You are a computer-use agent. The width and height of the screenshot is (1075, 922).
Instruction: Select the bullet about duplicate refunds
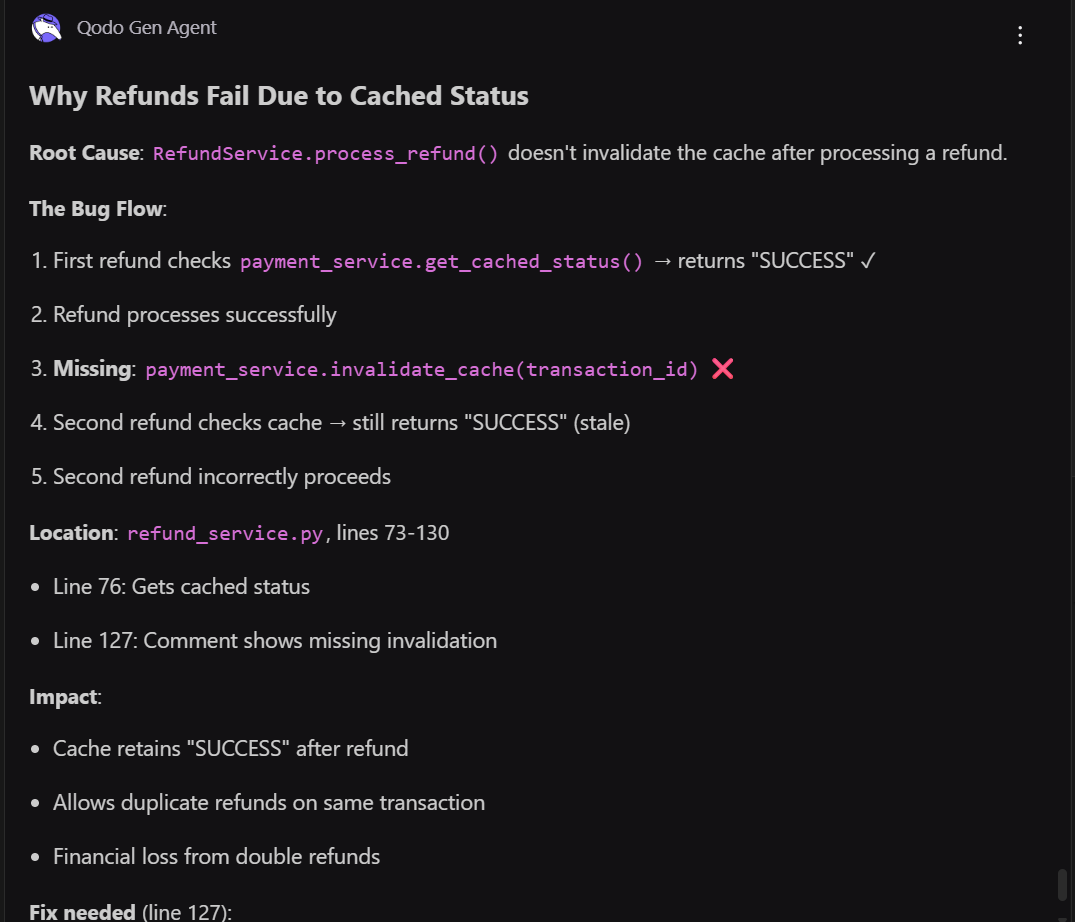tap(268, 802)
